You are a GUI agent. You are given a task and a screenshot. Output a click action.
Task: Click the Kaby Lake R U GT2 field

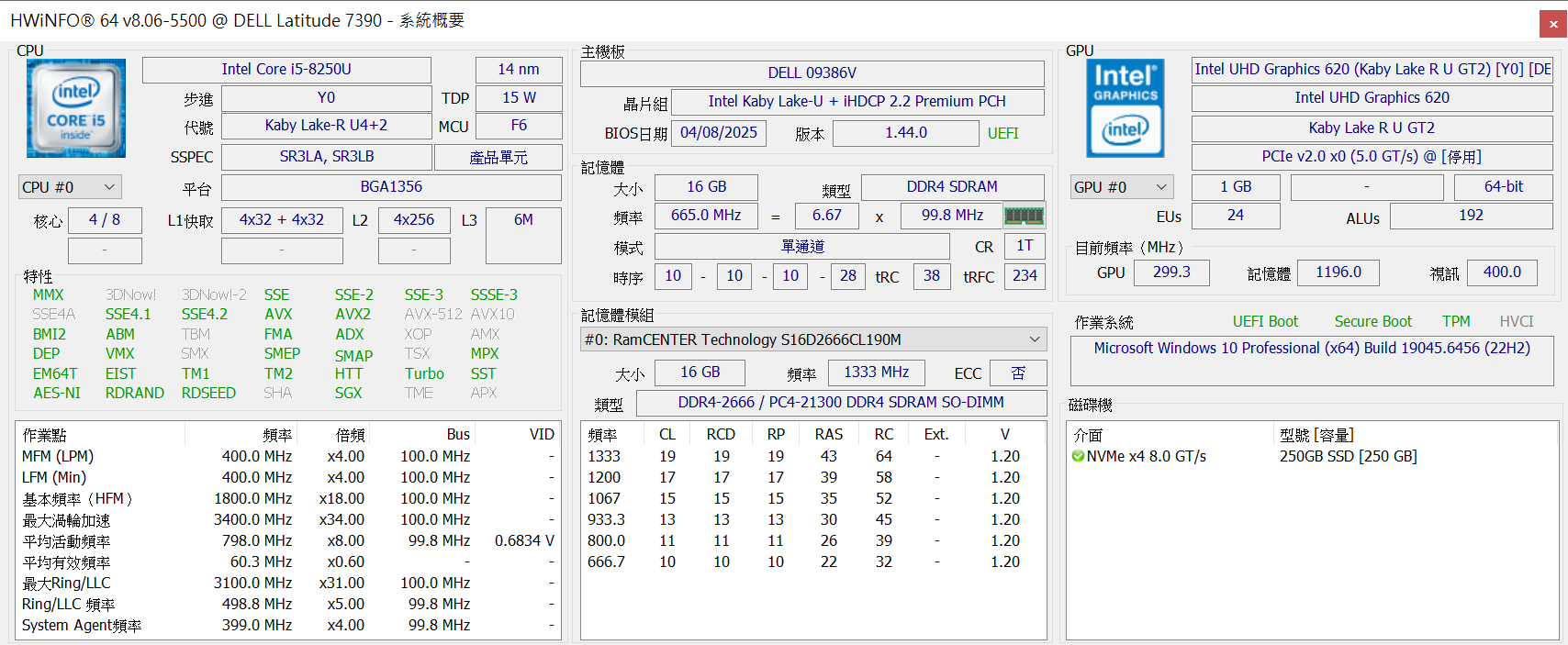[x=1372, y=128]
